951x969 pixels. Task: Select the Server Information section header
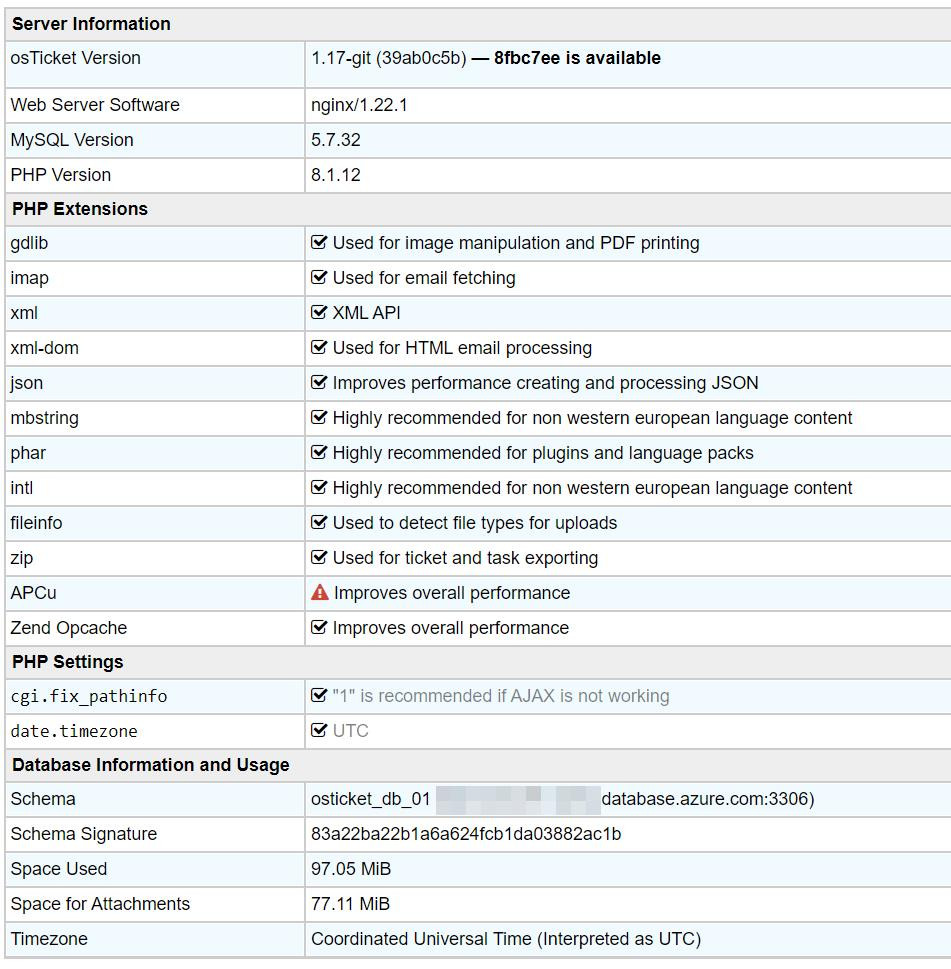[x=91, y=24]
